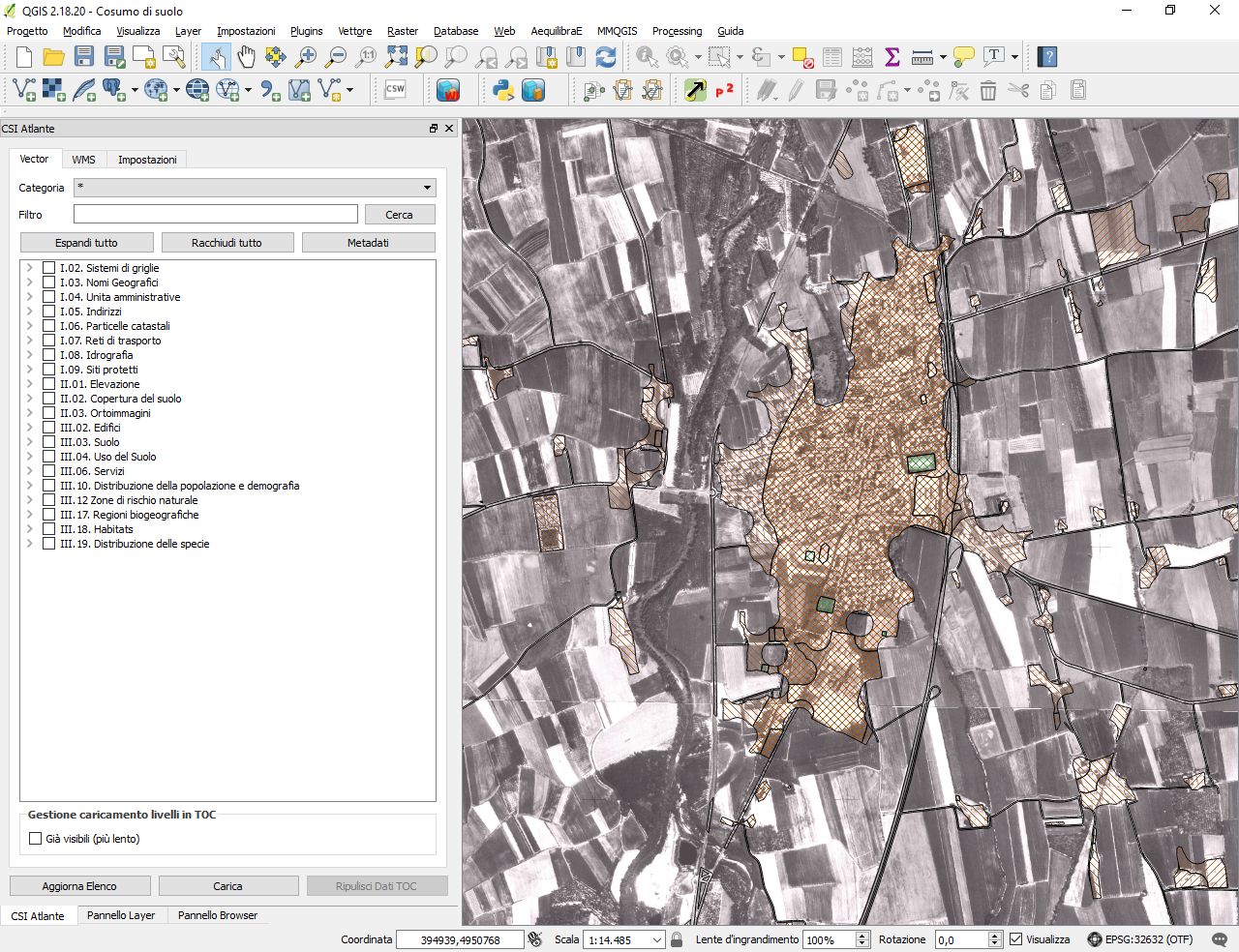This screenshot has height=952, width=1239.
Task: Open the Processing menu
Action: (x=677, y=31)
